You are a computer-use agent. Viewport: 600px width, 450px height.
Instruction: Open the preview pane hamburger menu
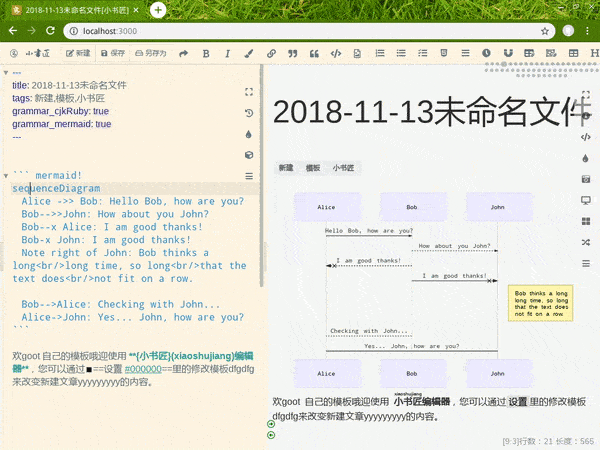(585, 263)
